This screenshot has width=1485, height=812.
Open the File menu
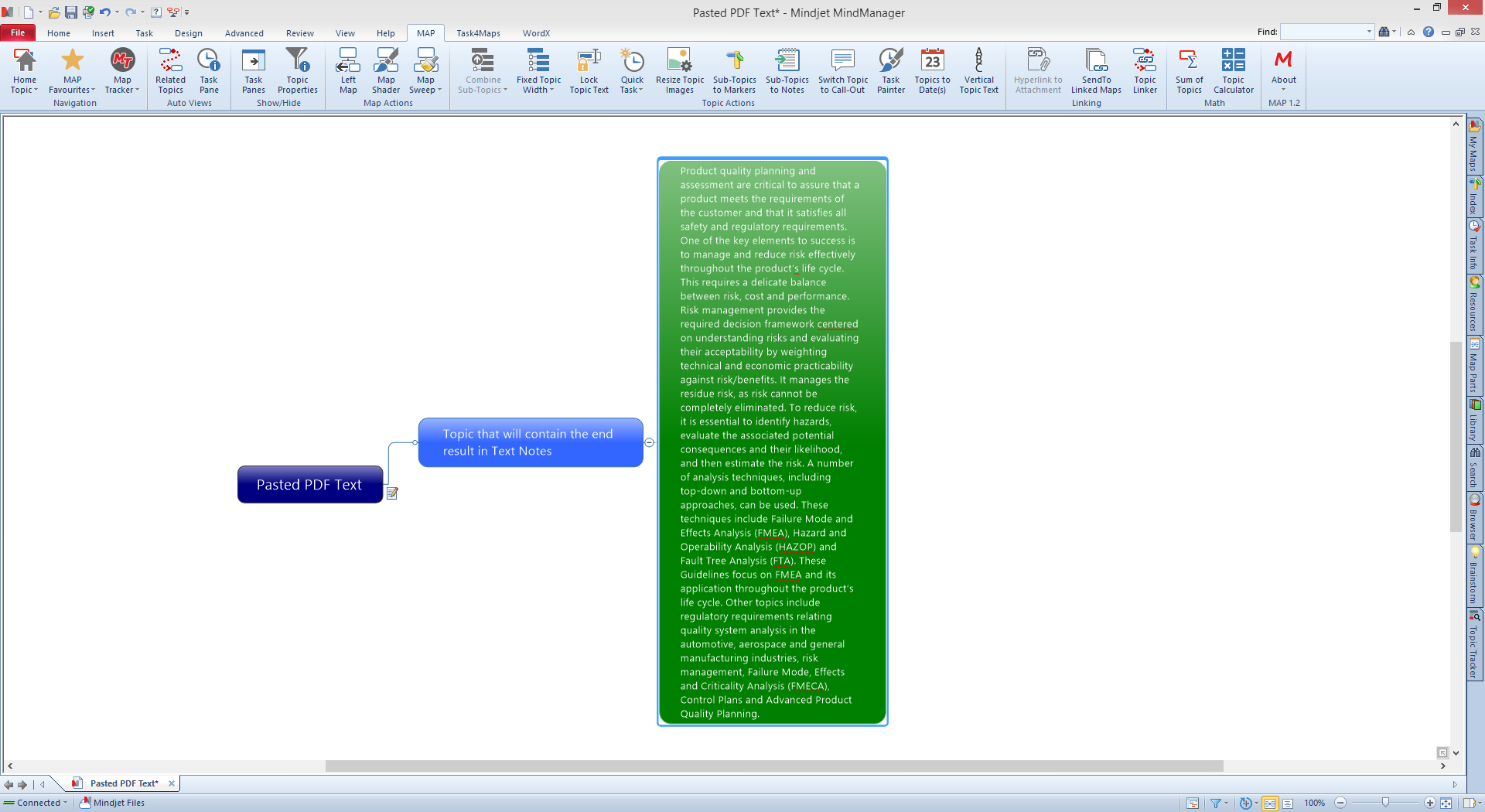(x=18, y=32)
